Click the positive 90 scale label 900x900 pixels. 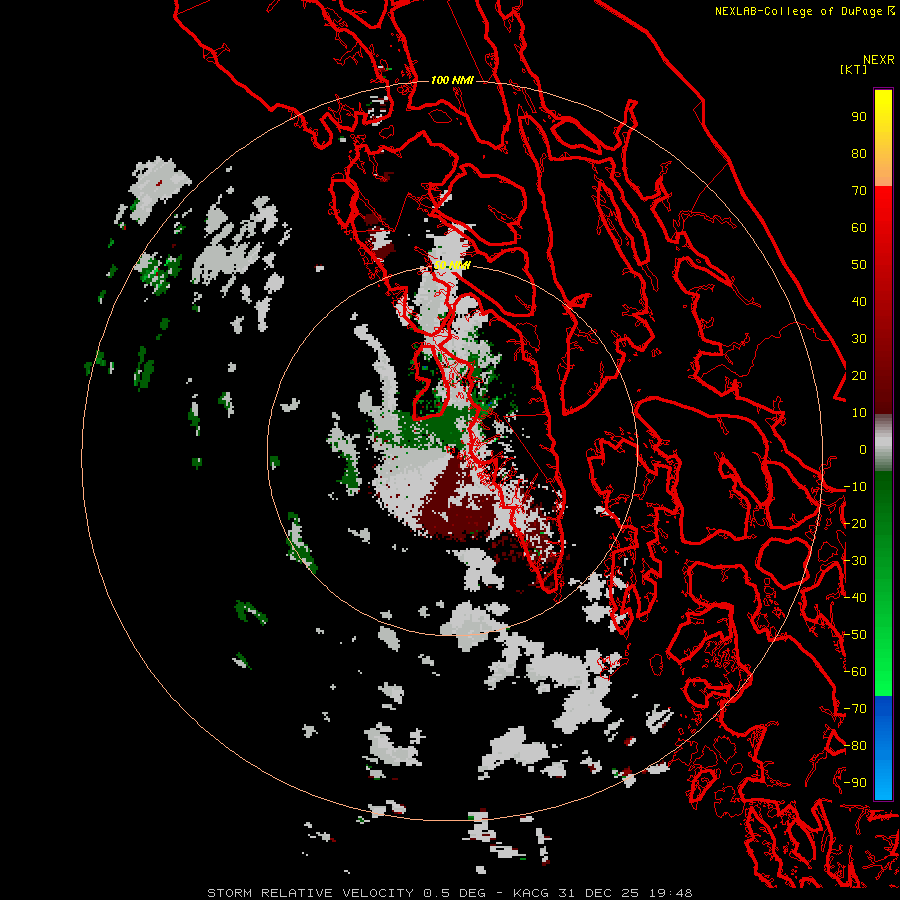(859, 117)
